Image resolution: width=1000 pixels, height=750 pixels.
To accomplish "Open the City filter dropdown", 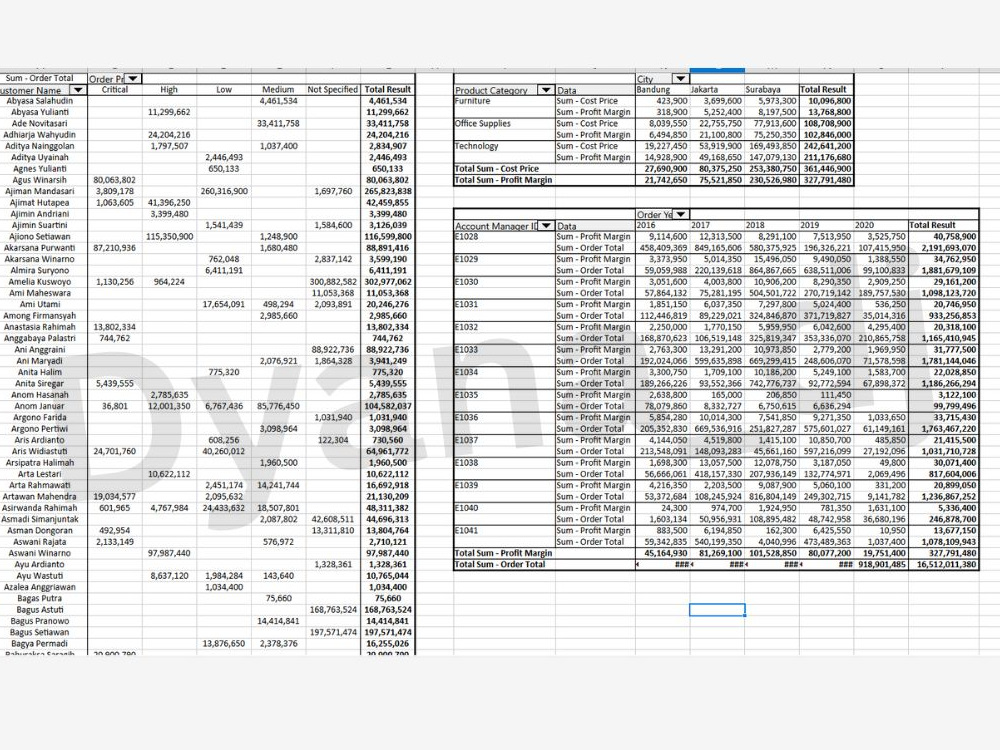I will pyautogui.click(x=680, y=79).
